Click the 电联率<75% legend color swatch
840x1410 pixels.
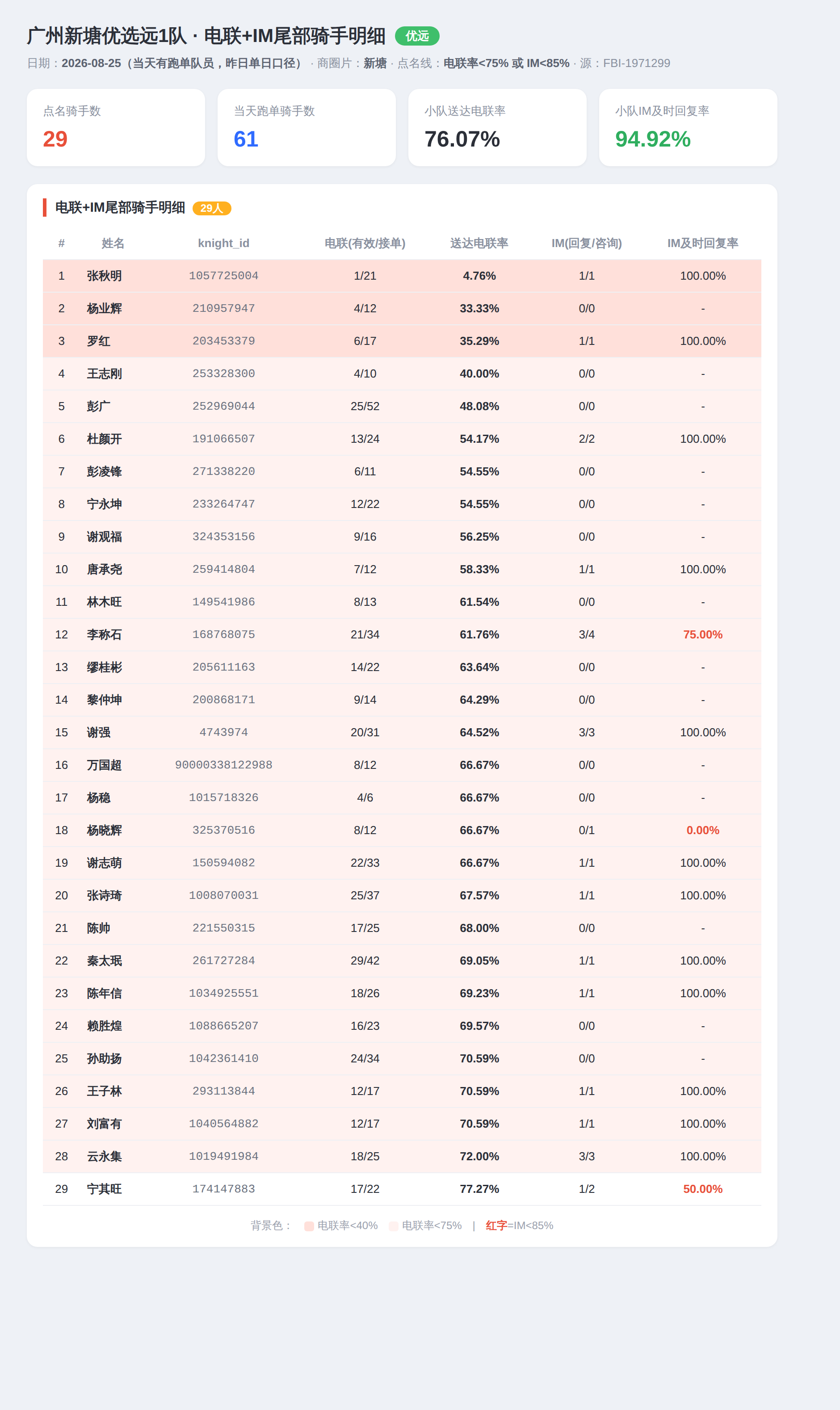393,1226
